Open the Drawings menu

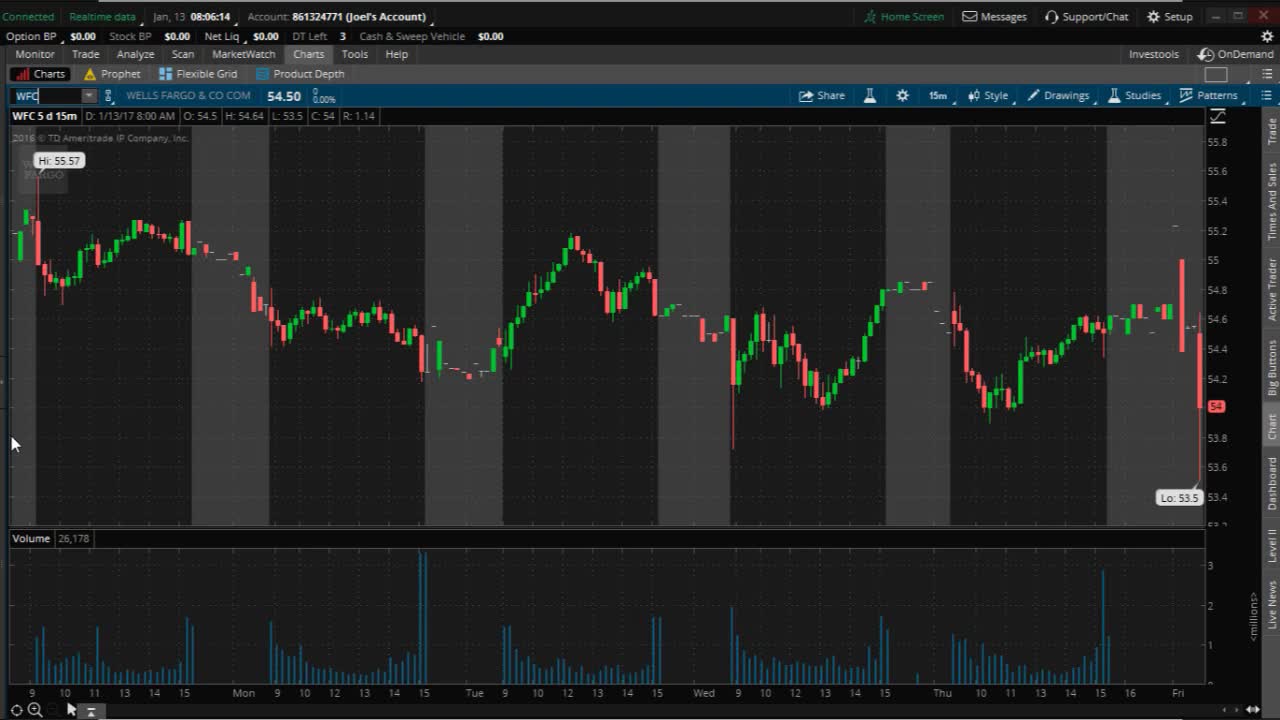click(x=1059, y=96)
